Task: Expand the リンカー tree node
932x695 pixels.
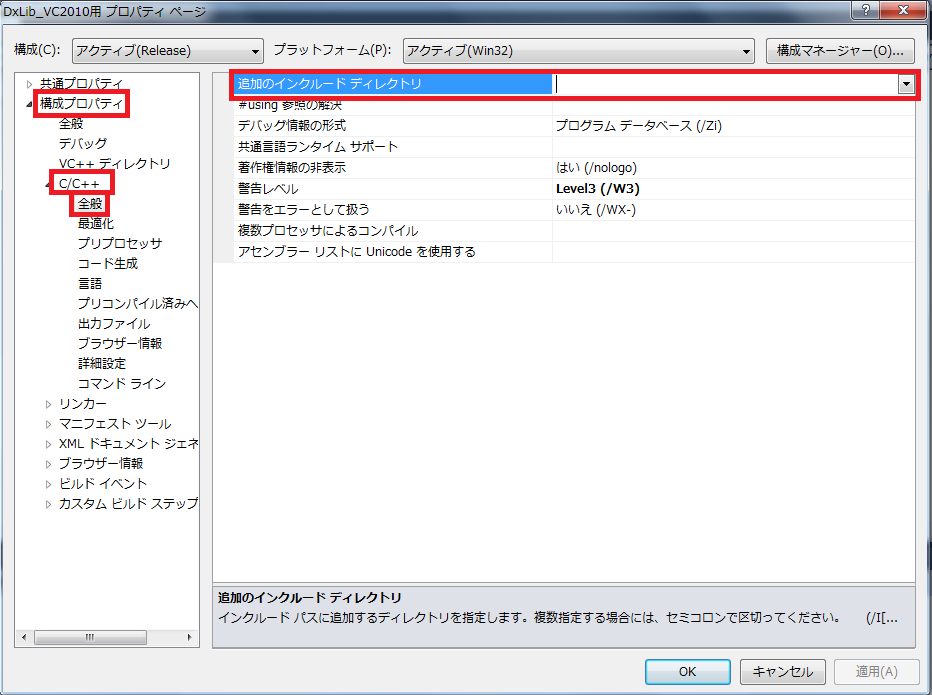Action: [x=49, y=404]
